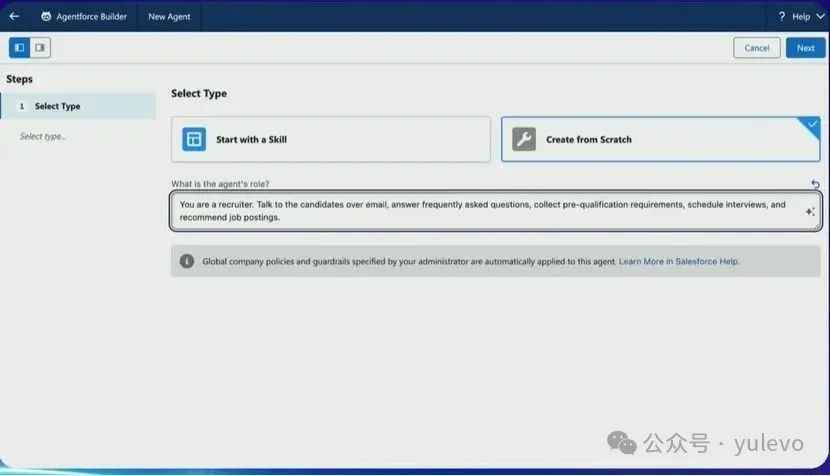830x476 pixels.
Task: Click the back arrow icon
Action: click(x=14, y=16)
